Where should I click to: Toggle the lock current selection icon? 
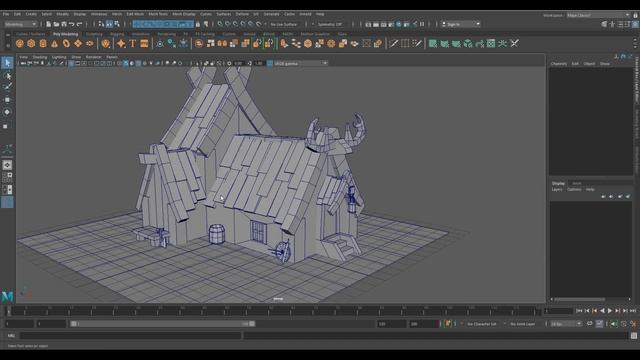[x=198, y=24]
